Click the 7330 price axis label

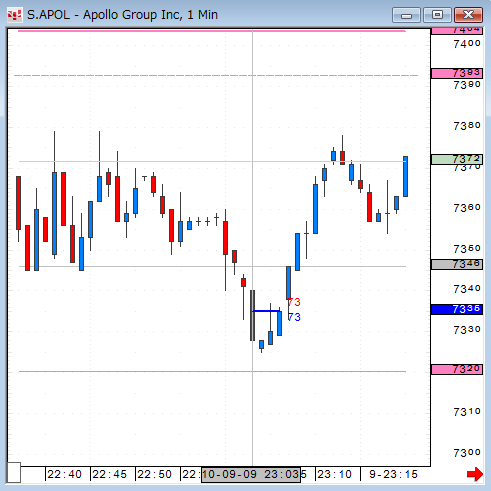tap(467, 330)
